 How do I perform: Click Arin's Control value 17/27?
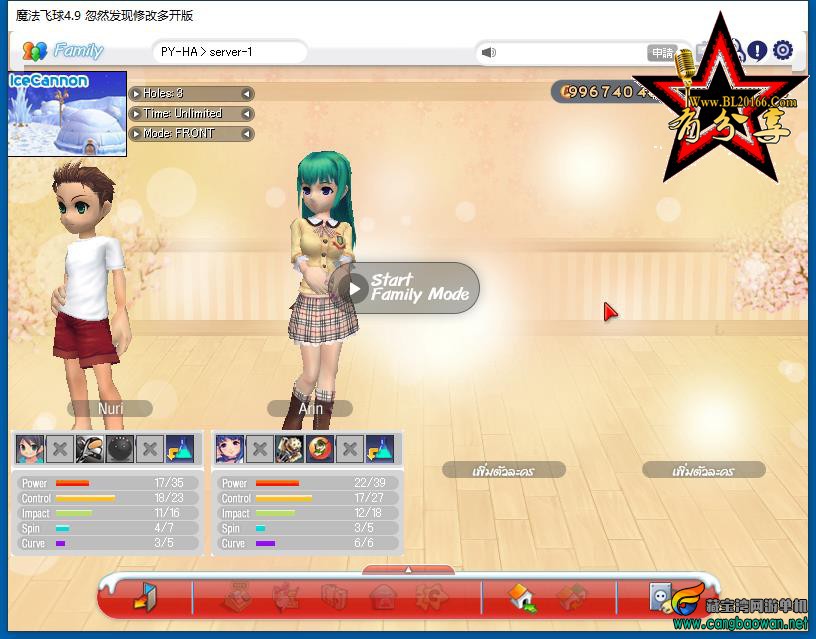pyautogui.click(x=368, y=498)
